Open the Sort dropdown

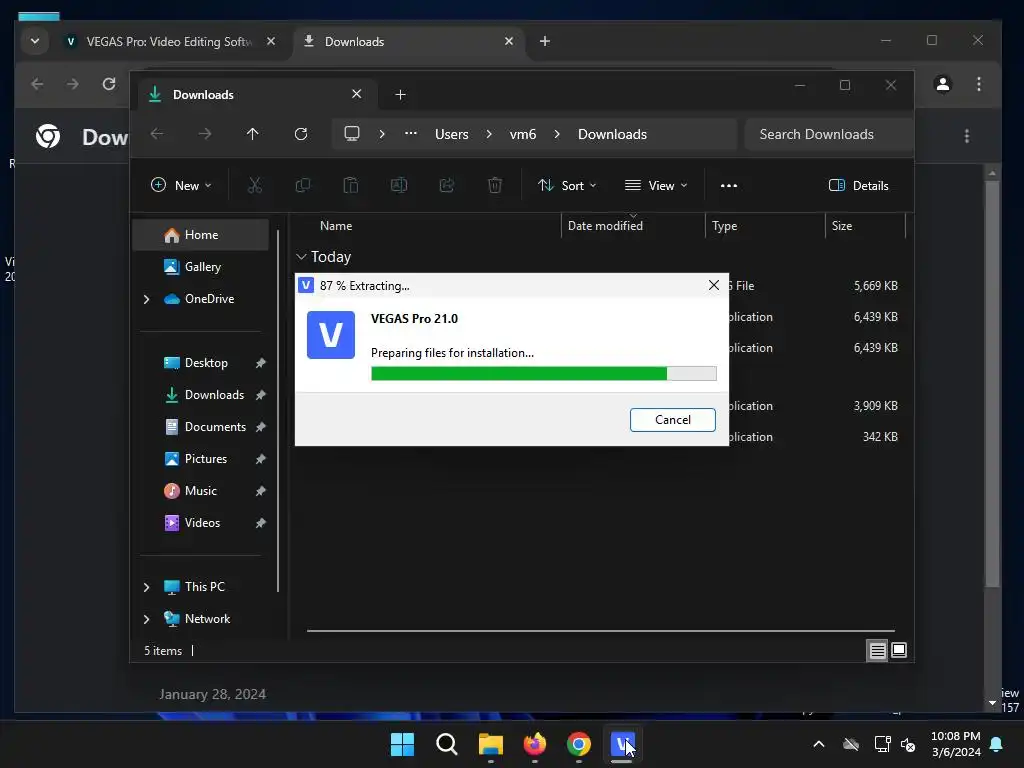(x=567, y=185)
